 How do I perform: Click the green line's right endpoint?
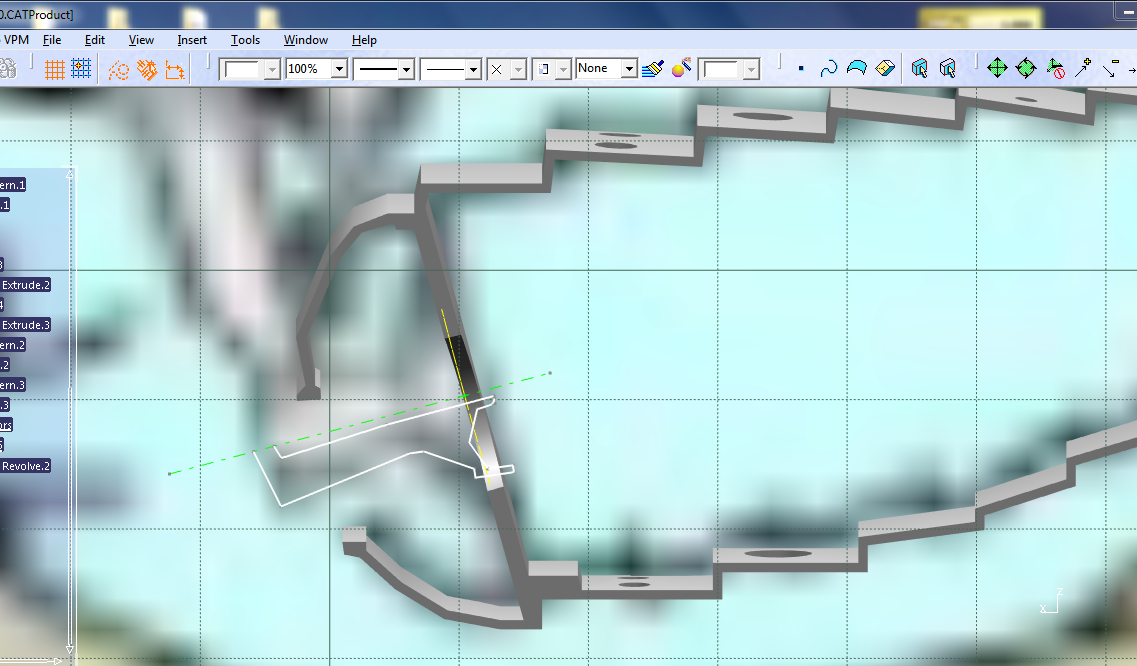point(550,373)
